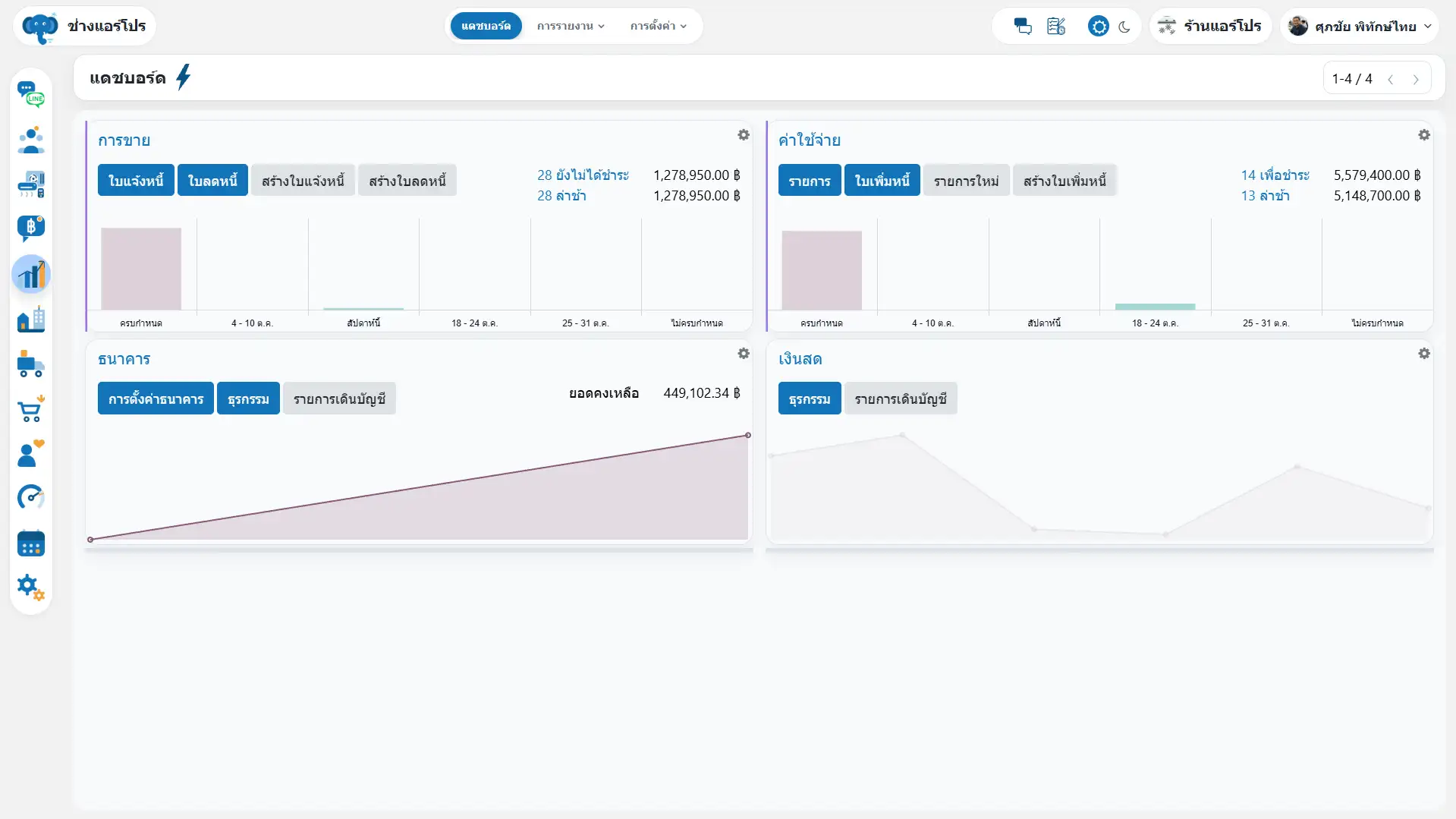This screenshot has width=1456, height=819.
Task: Expand the การรายงาน menu
Action: pyautogui.click(x=571, y=26)
